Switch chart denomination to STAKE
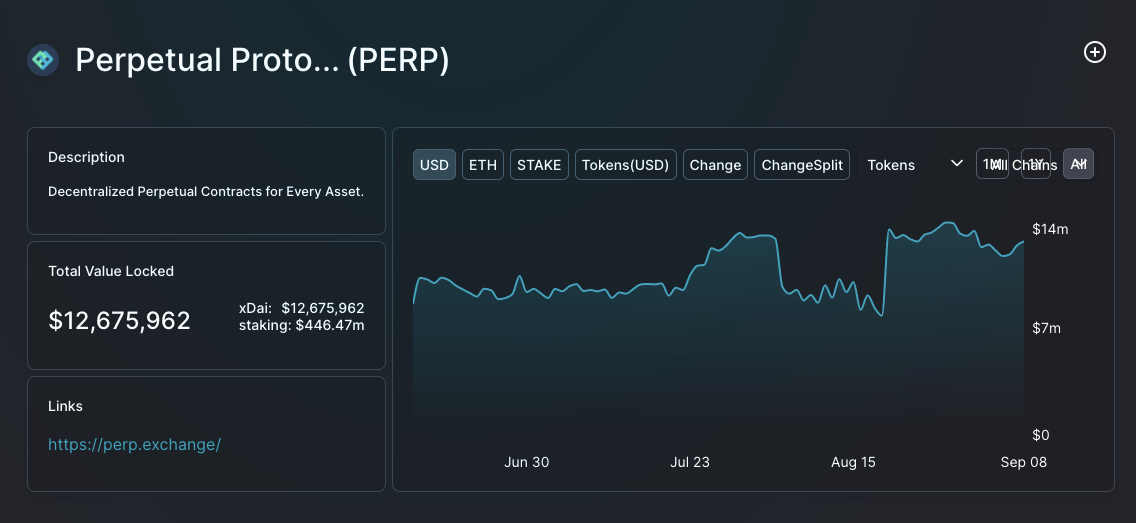 539,164
